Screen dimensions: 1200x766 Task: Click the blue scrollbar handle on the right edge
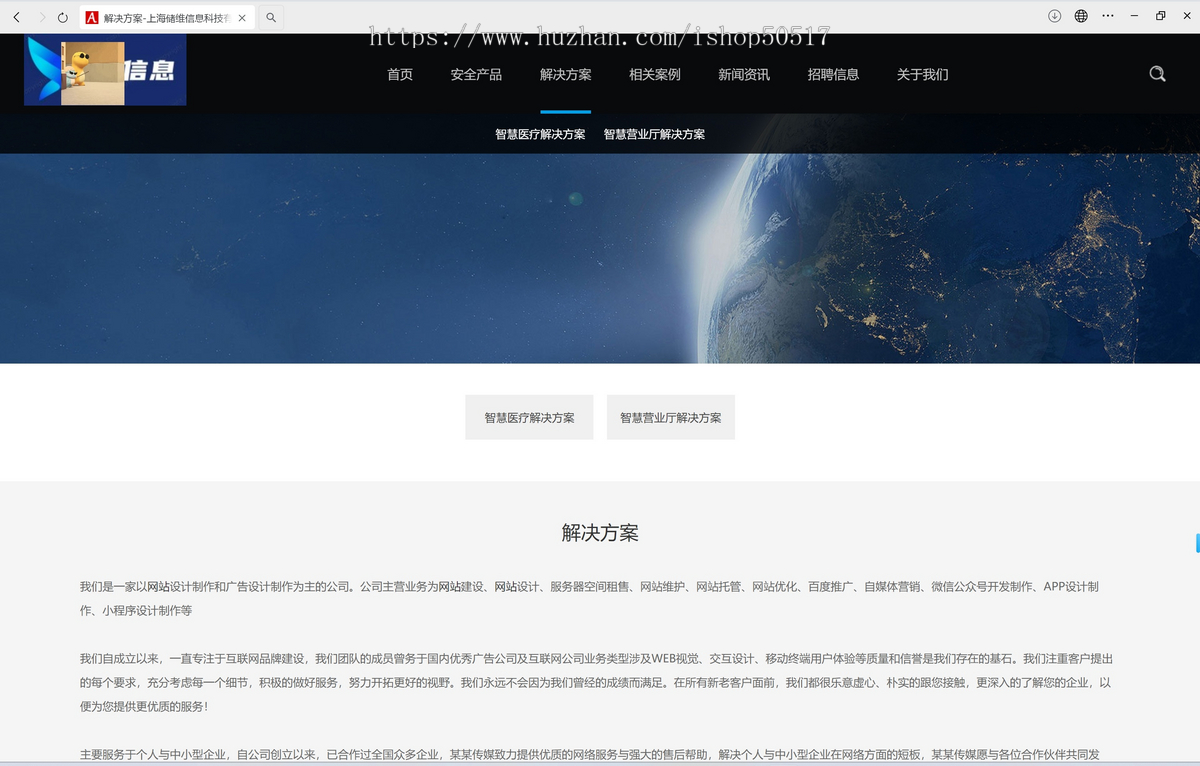click(x=1197, y=543)
